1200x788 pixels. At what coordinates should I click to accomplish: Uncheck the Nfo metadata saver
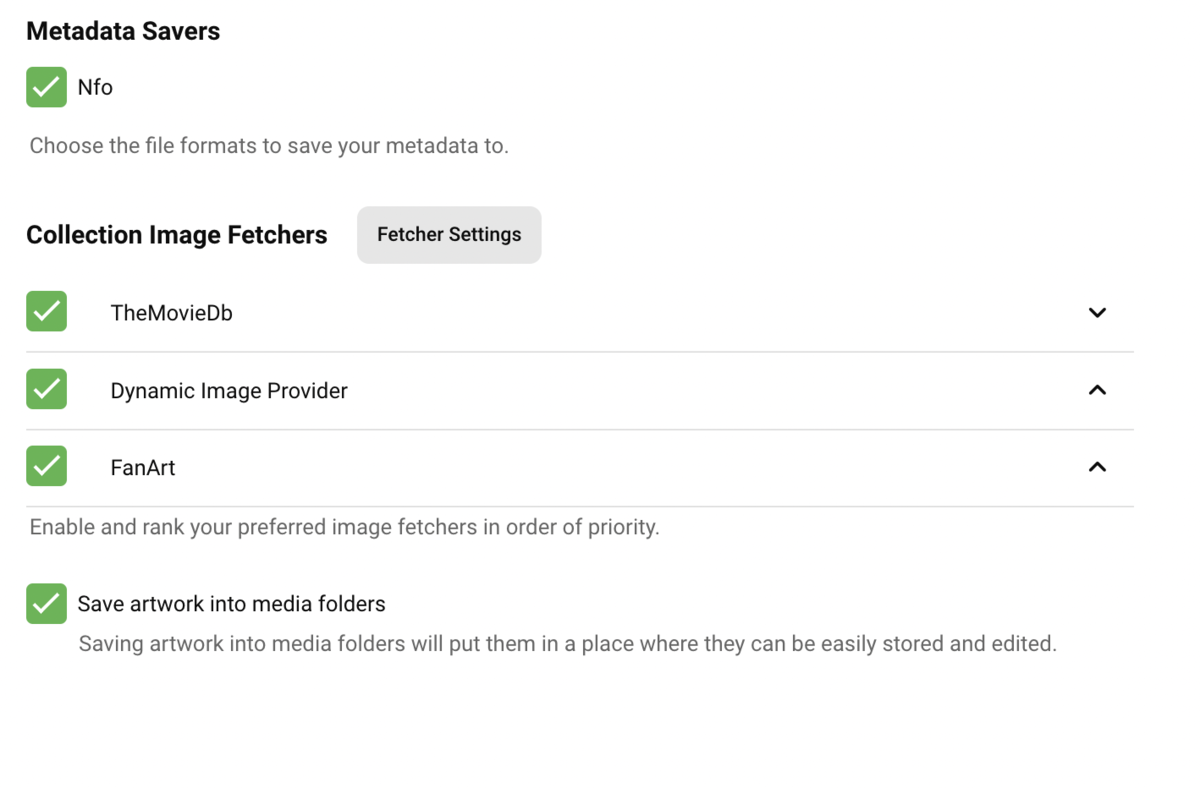coord(46,87)
